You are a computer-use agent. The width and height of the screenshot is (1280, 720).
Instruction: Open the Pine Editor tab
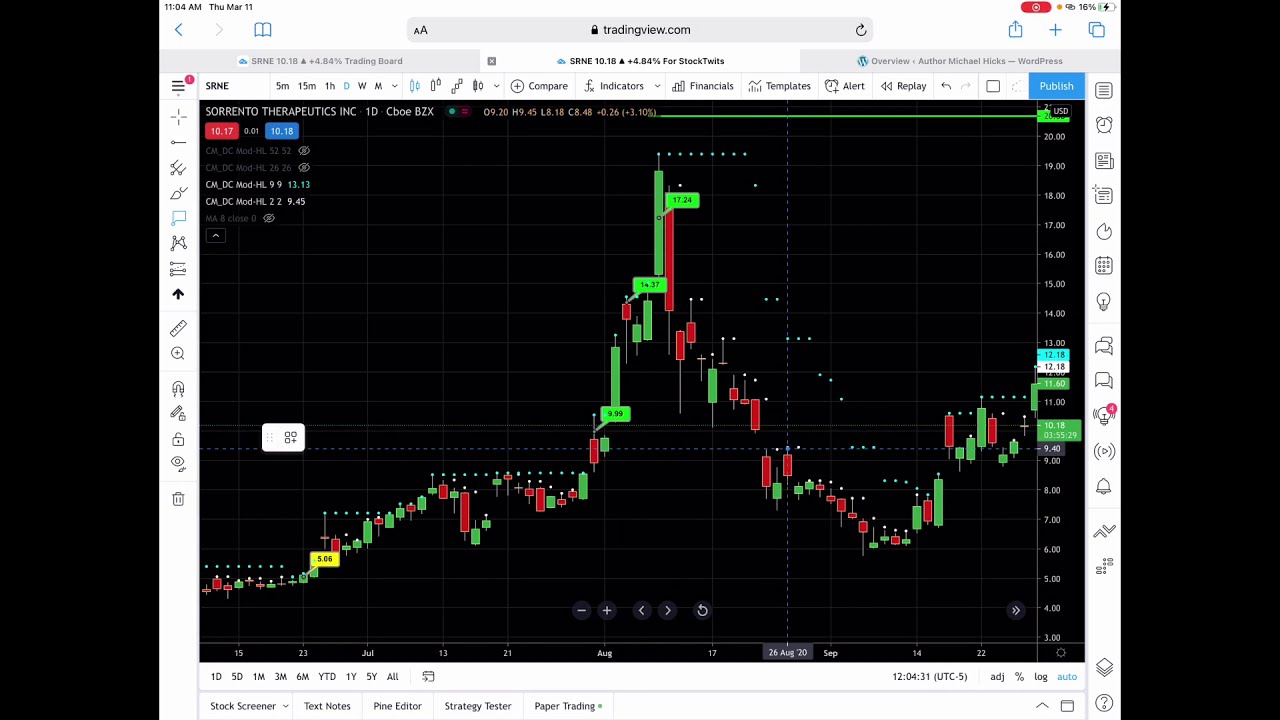[397, 706]
